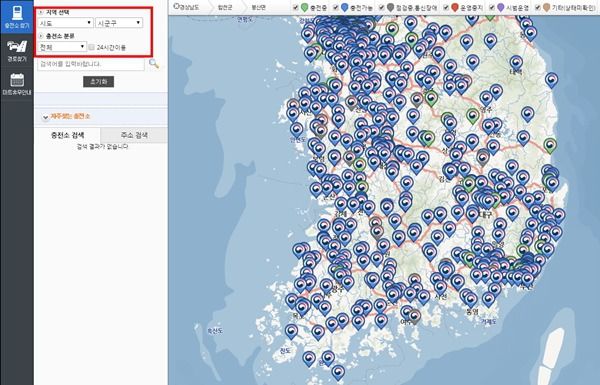Select the gray marker next to 여수
This screenshot has height=385, width=600.
pos(415,316)
